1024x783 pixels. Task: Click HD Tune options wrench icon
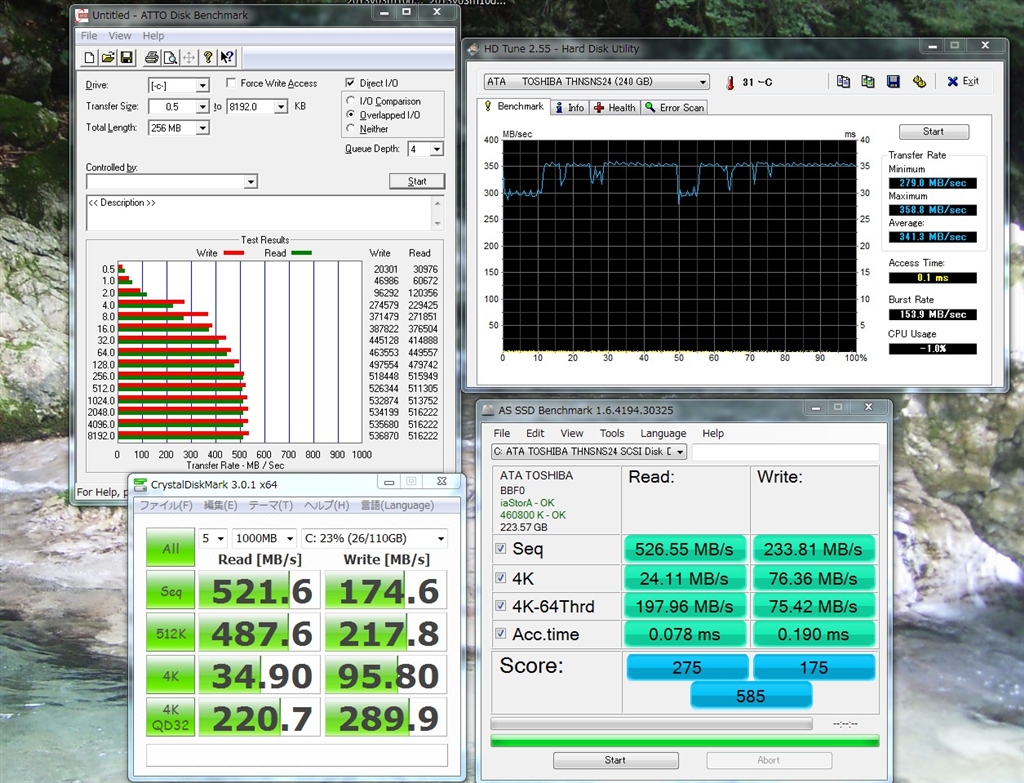point(919,82)
